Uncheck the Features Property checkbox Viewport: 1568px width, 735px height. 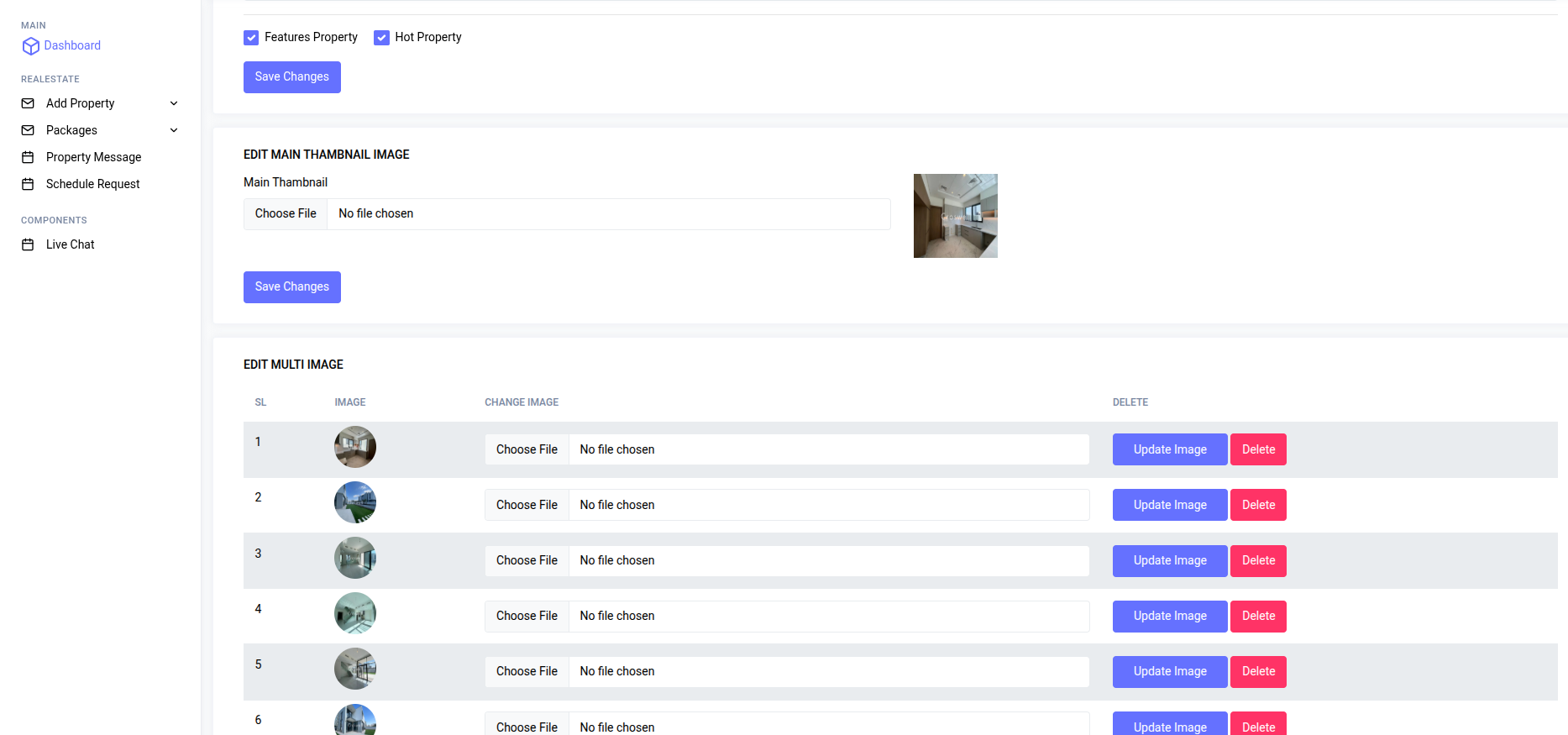coord(251,38)
